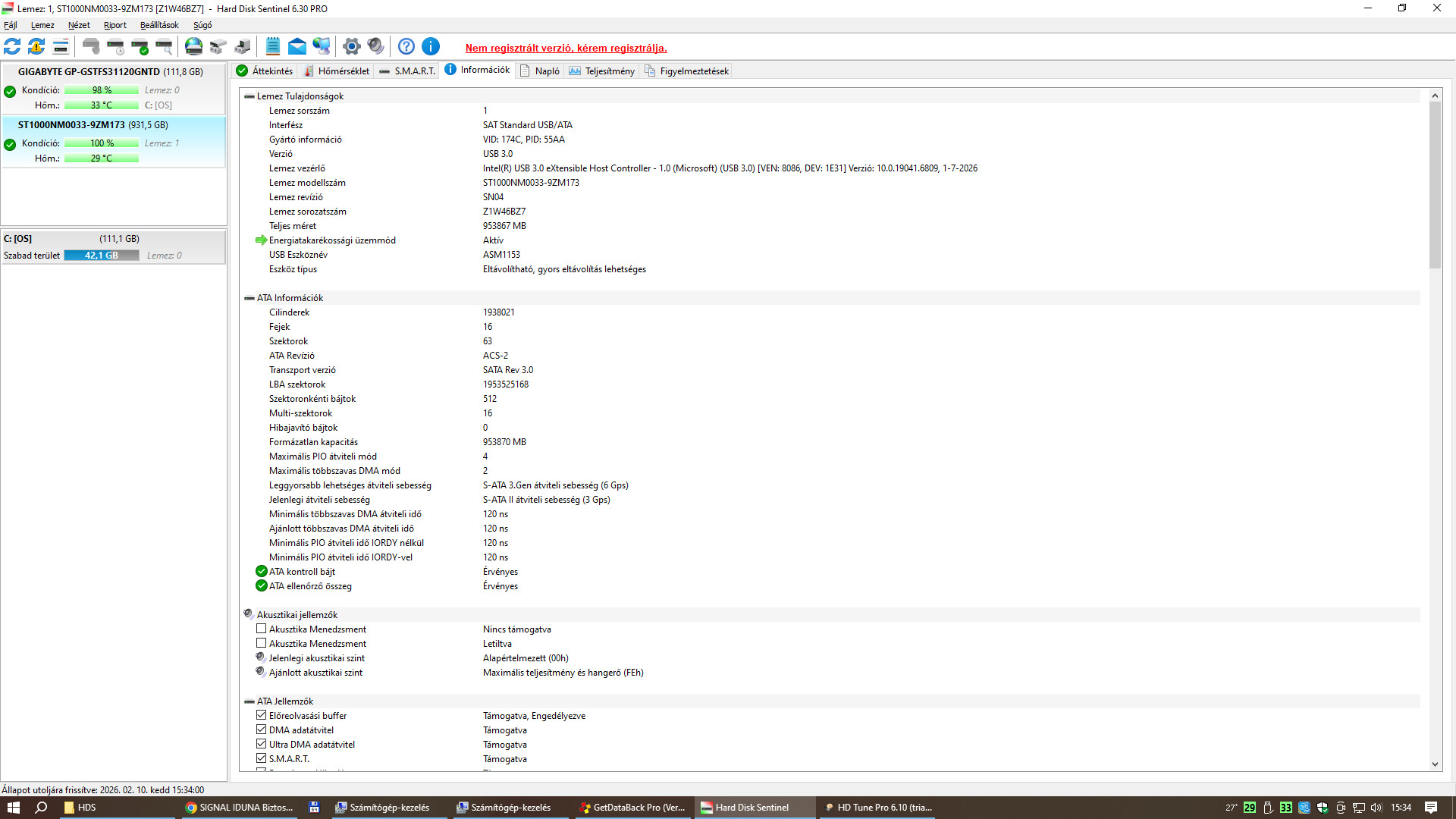
Task: Open the Riport menu
Action: 115,25
